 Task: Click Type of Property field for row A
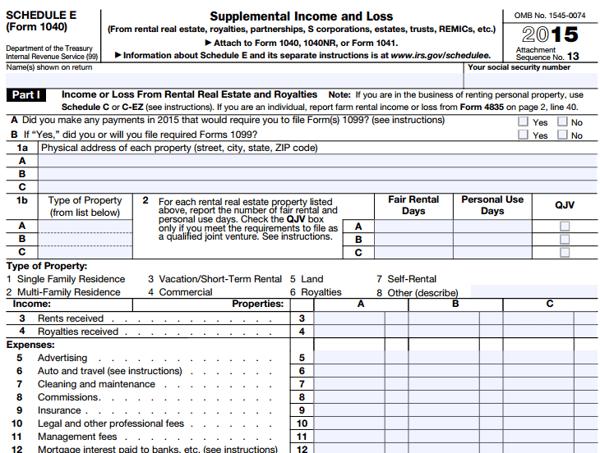click(85, 226)
